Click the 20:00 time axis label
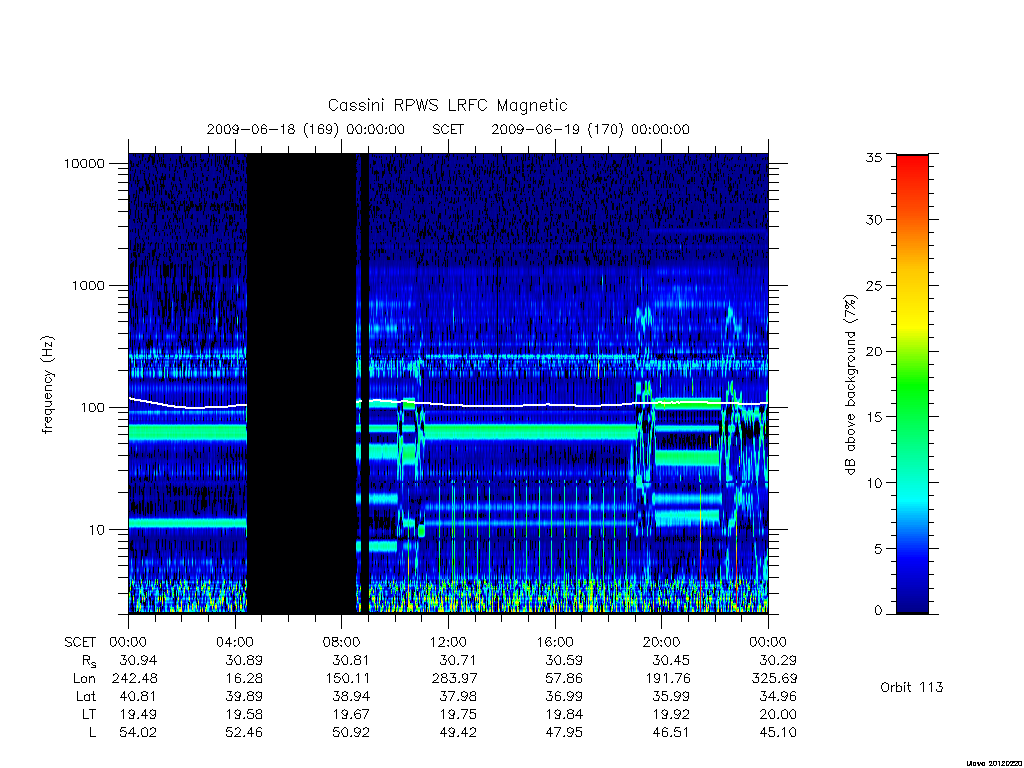The image size is (1024, 768). tap(662, 642)
